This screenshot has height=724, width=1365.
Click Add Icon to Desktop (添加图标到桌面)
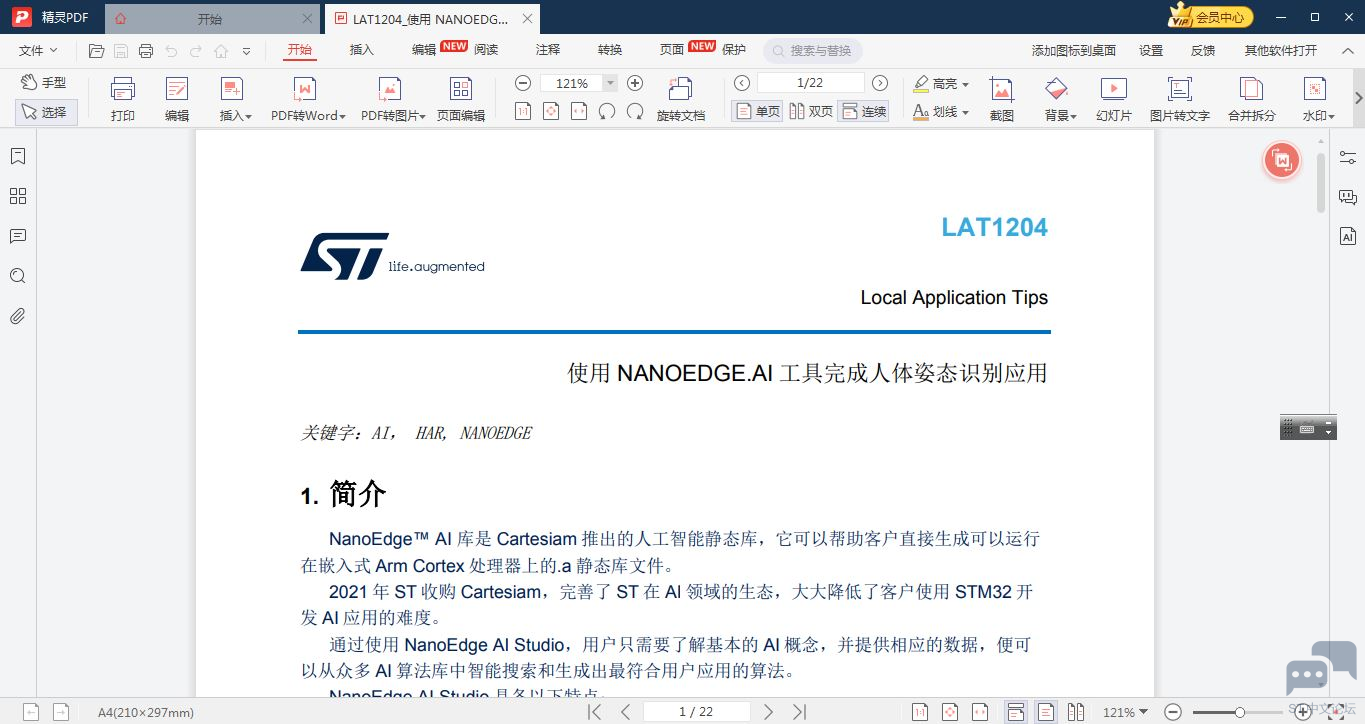(1074, 50)
